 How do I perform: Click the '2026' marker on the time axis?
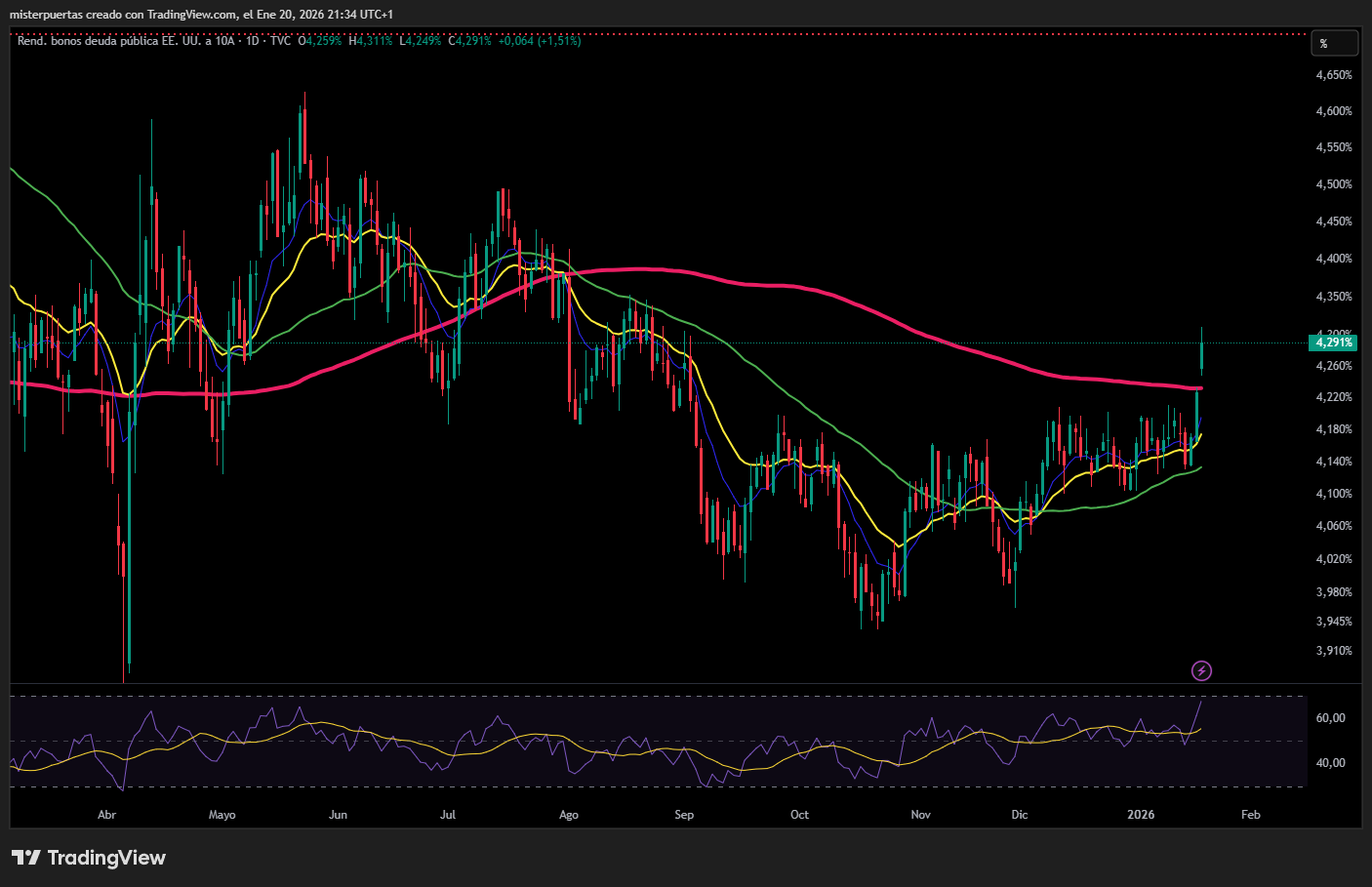click(x=1140, y=815)
